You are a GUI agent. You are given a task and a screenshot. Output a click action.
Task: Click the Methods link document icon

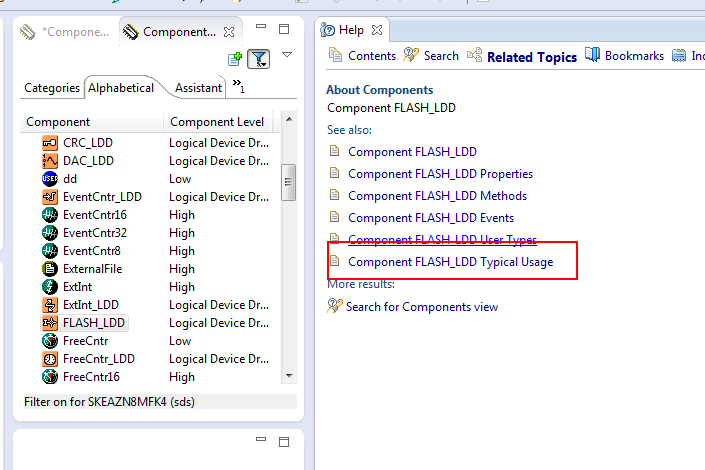pos(334,195)
